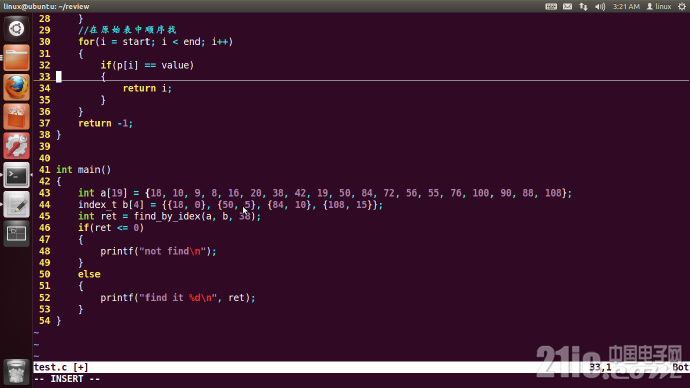Click the printf "not find\n" statement
The width and height of the screenshot is (690, 388).
158,251
